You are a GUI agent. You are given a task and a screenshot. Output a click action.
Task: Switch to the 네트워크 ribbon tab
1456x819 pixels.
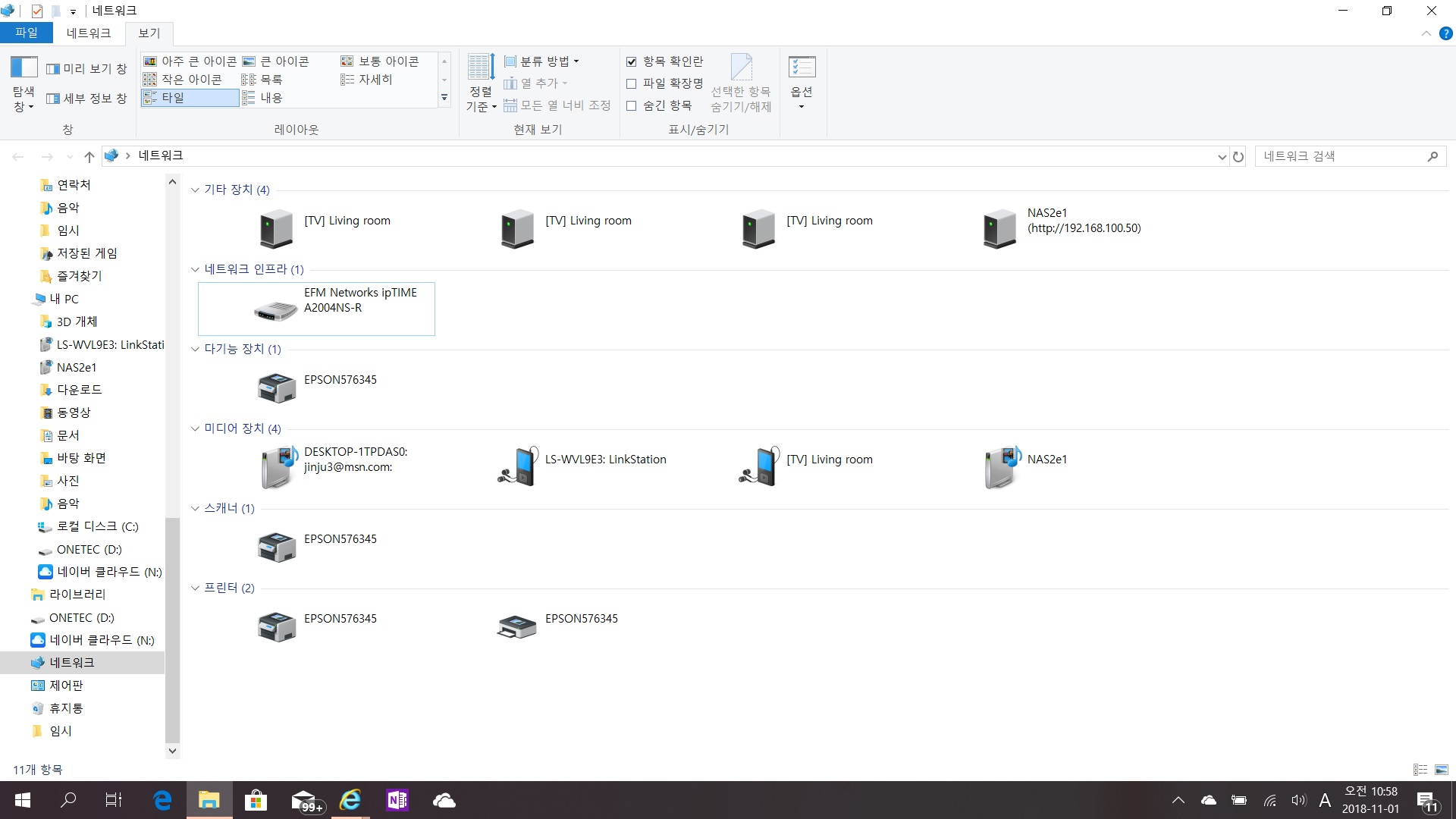click(89, 33)
